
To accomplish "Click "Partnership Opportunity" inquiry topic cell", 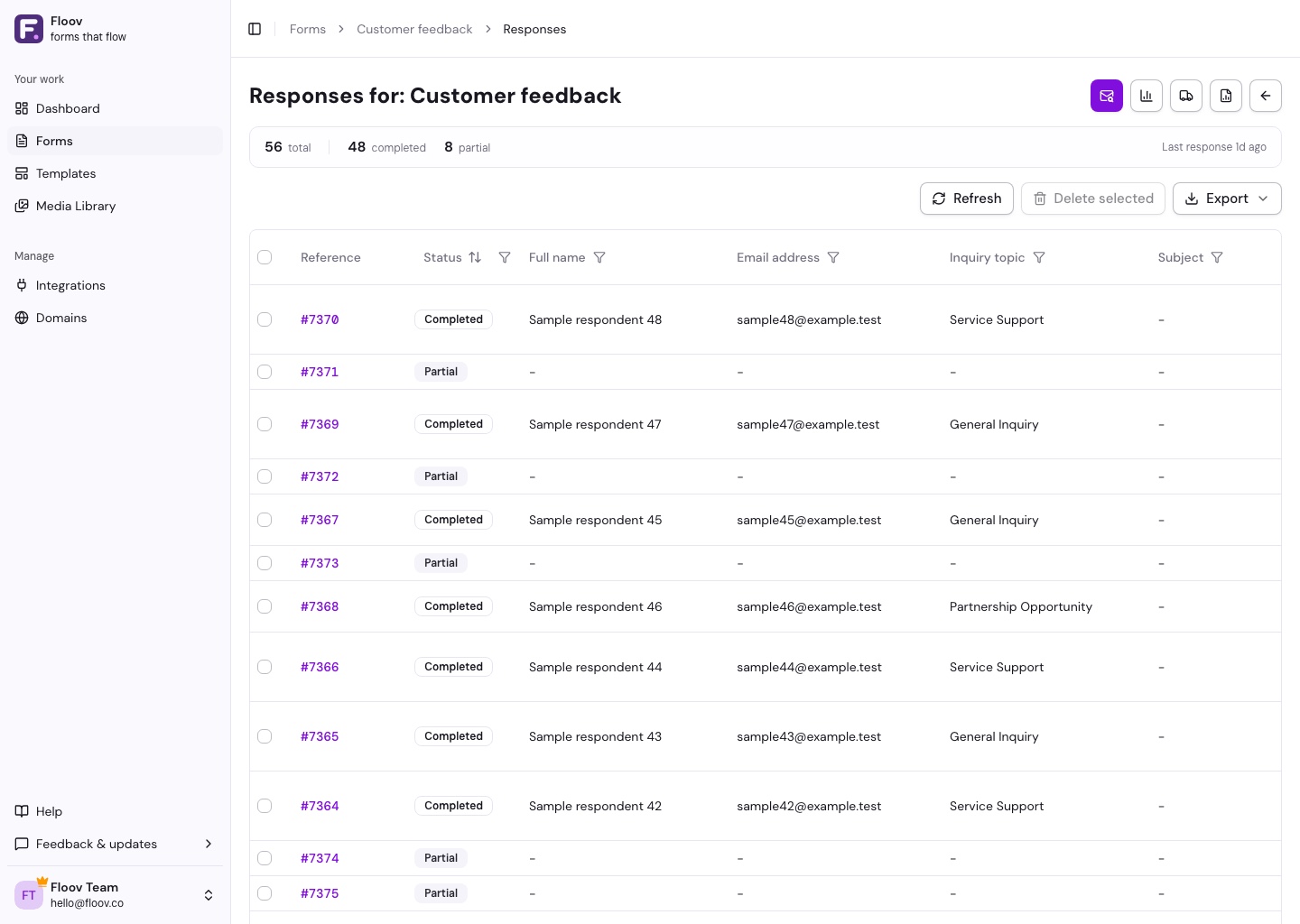I will pyautogui.click(x=1021, y=606).
